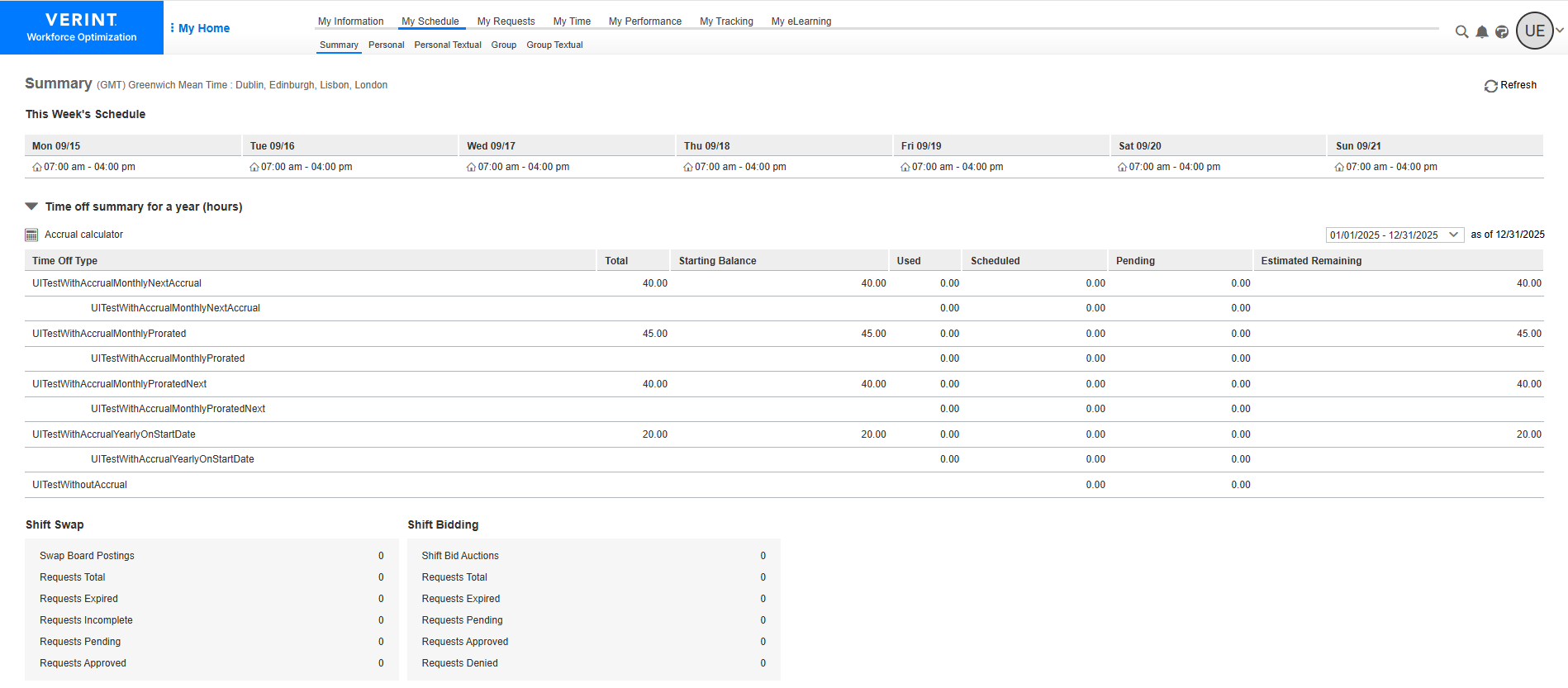
Task: Select the indented UITestWithAccrualMonthlyProrated sub-row
Action: pyautogui.click(x=784, y=358)
